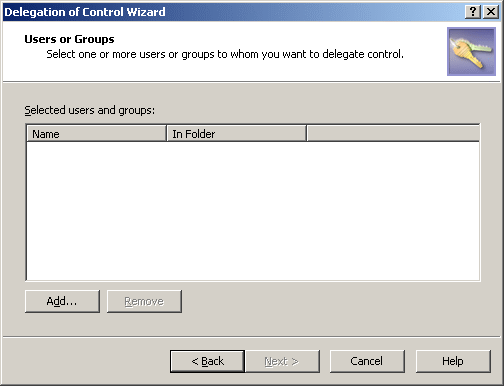
Task: Click the Delegation of Control Wizard title bar
Action: pos(233,12)
